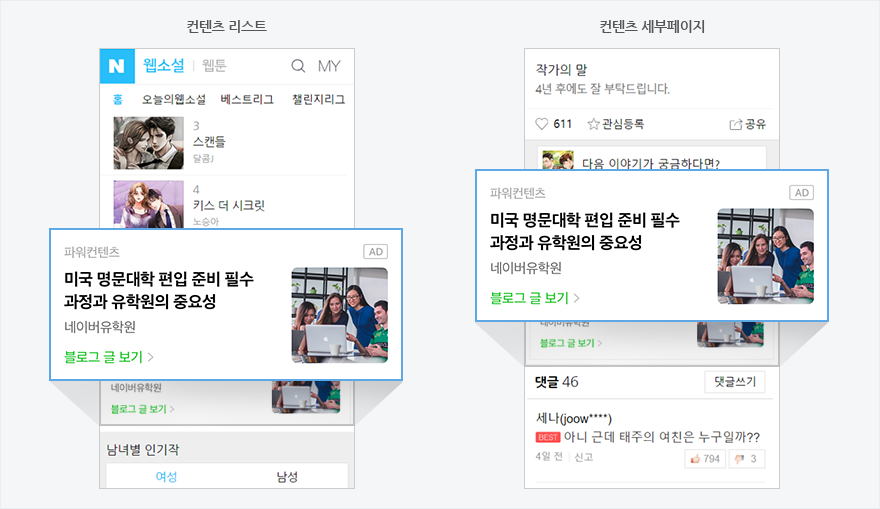Click the 작가의 말 heading

[561, 70]
